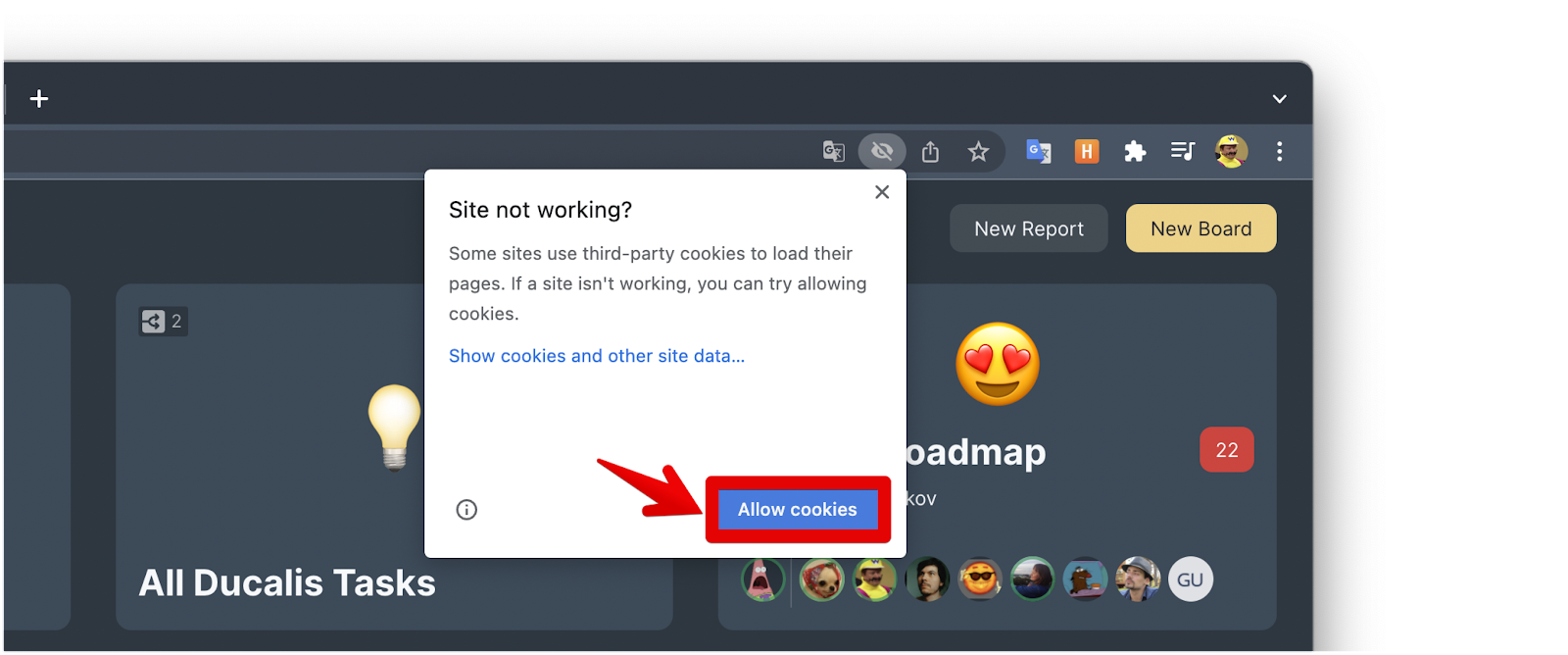Click the info icon in cookies popup
This screenshot has width=1568, height=655.
click(x=466, y=510)
